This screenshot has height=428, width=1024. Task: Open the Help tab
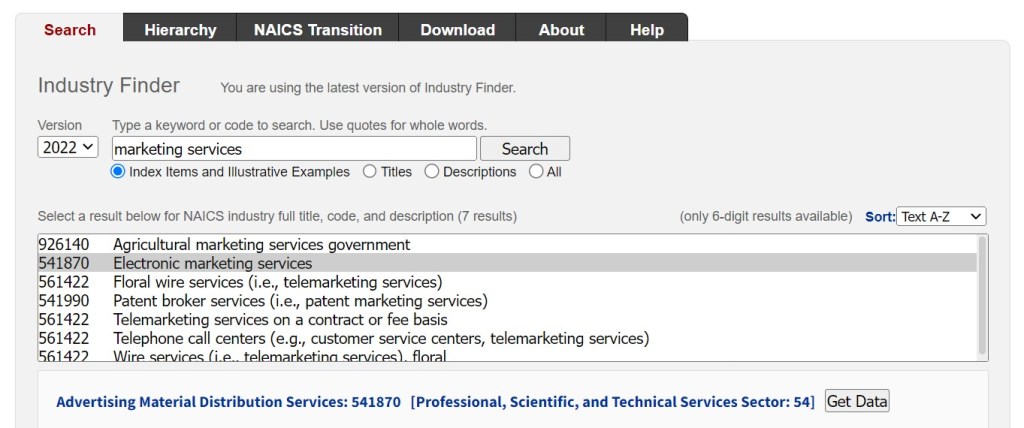pos(646,29)
